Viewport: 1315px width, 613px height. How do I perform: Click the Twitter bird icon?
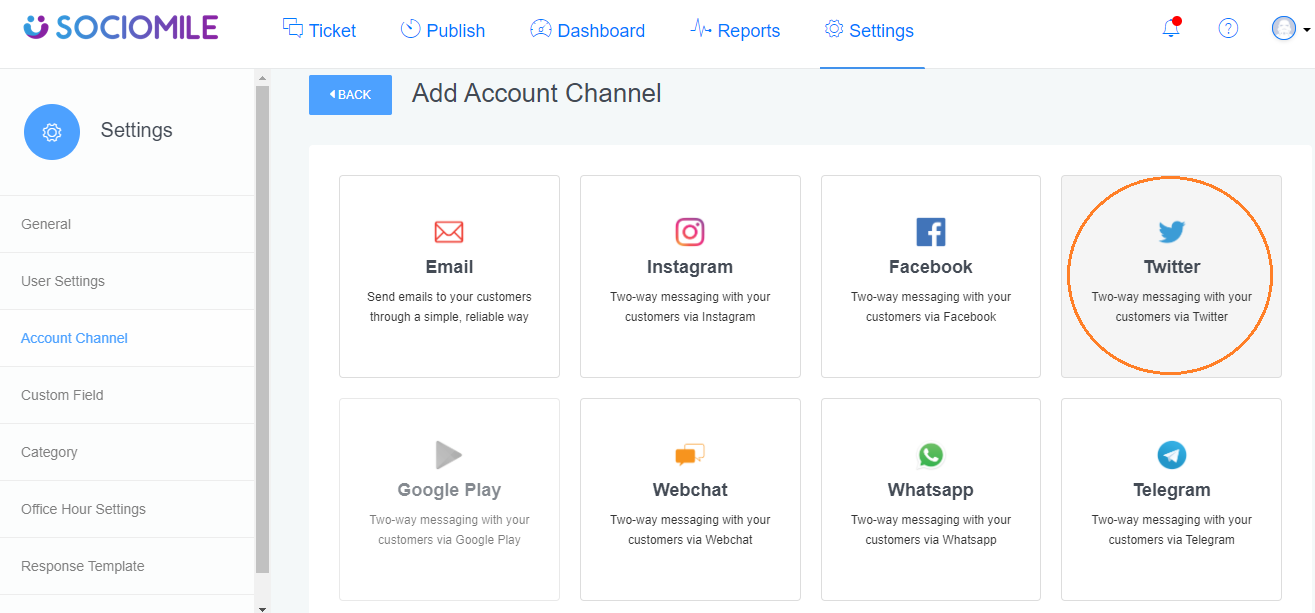pos(1171,232)
